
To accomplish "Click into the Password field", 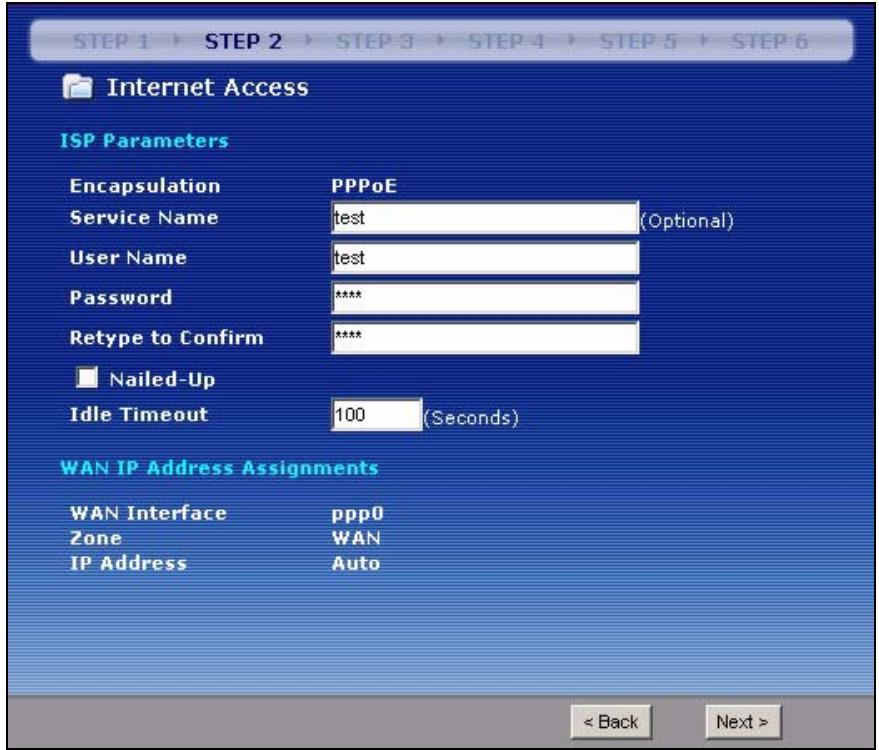I will [x=485, y=298].
